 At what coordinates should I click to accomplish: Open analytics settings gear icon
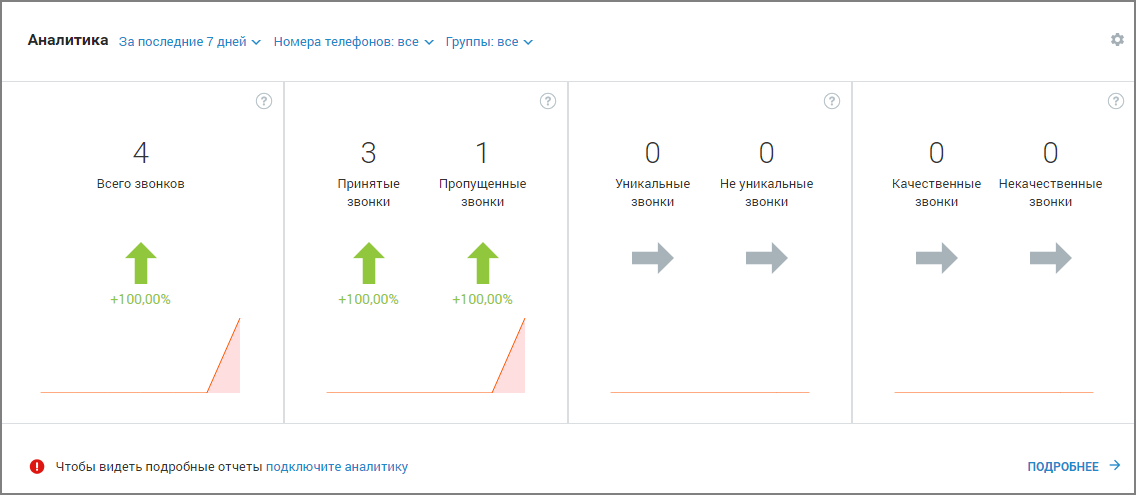[x=1117, y=40]
